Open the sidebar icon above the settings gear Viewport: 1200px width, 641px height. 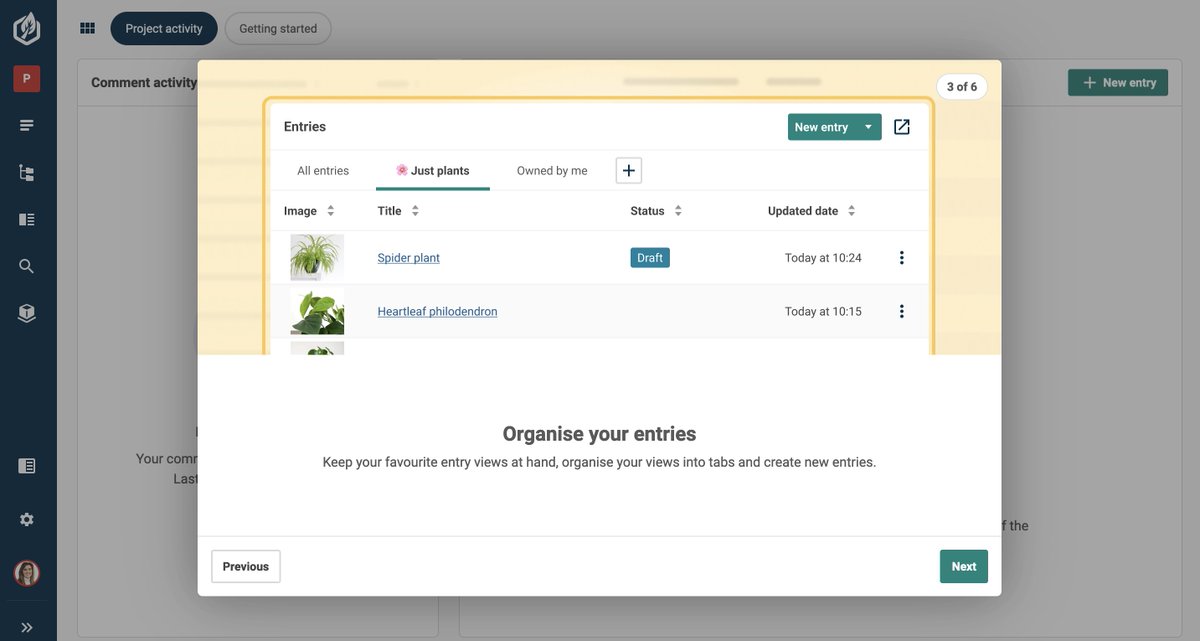pos(27,466)
